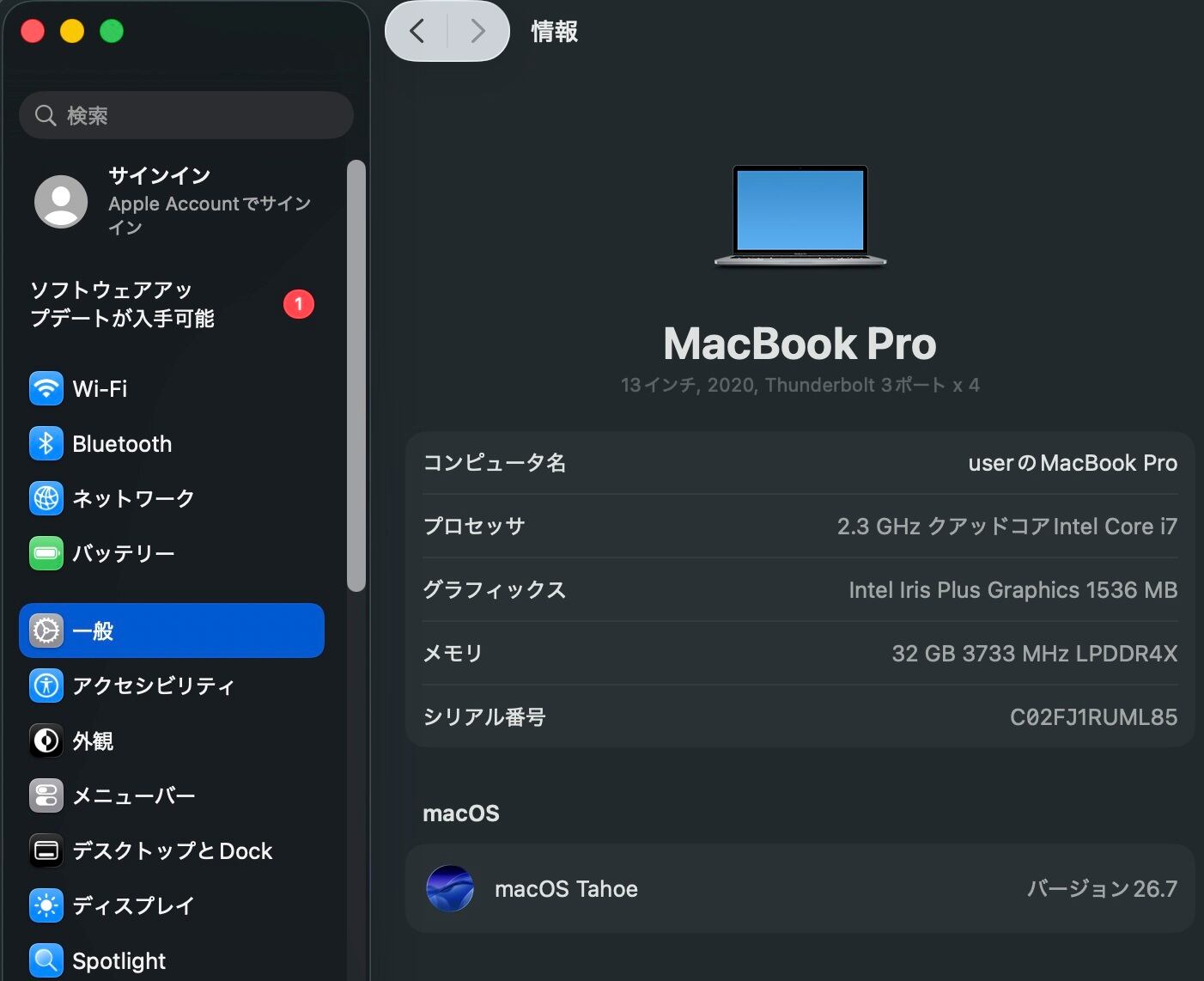Screen dimensions: 1204x981
Task: Click the MacBook Pro laptop image
Action: (800, 216)
